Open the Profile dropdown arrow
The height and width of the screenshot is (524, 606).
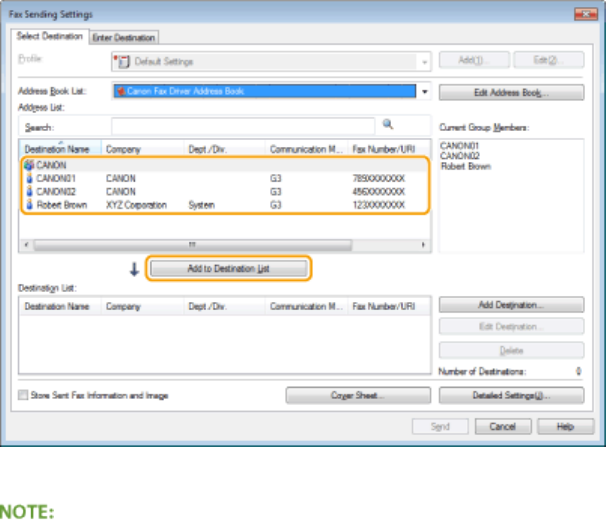425,62
